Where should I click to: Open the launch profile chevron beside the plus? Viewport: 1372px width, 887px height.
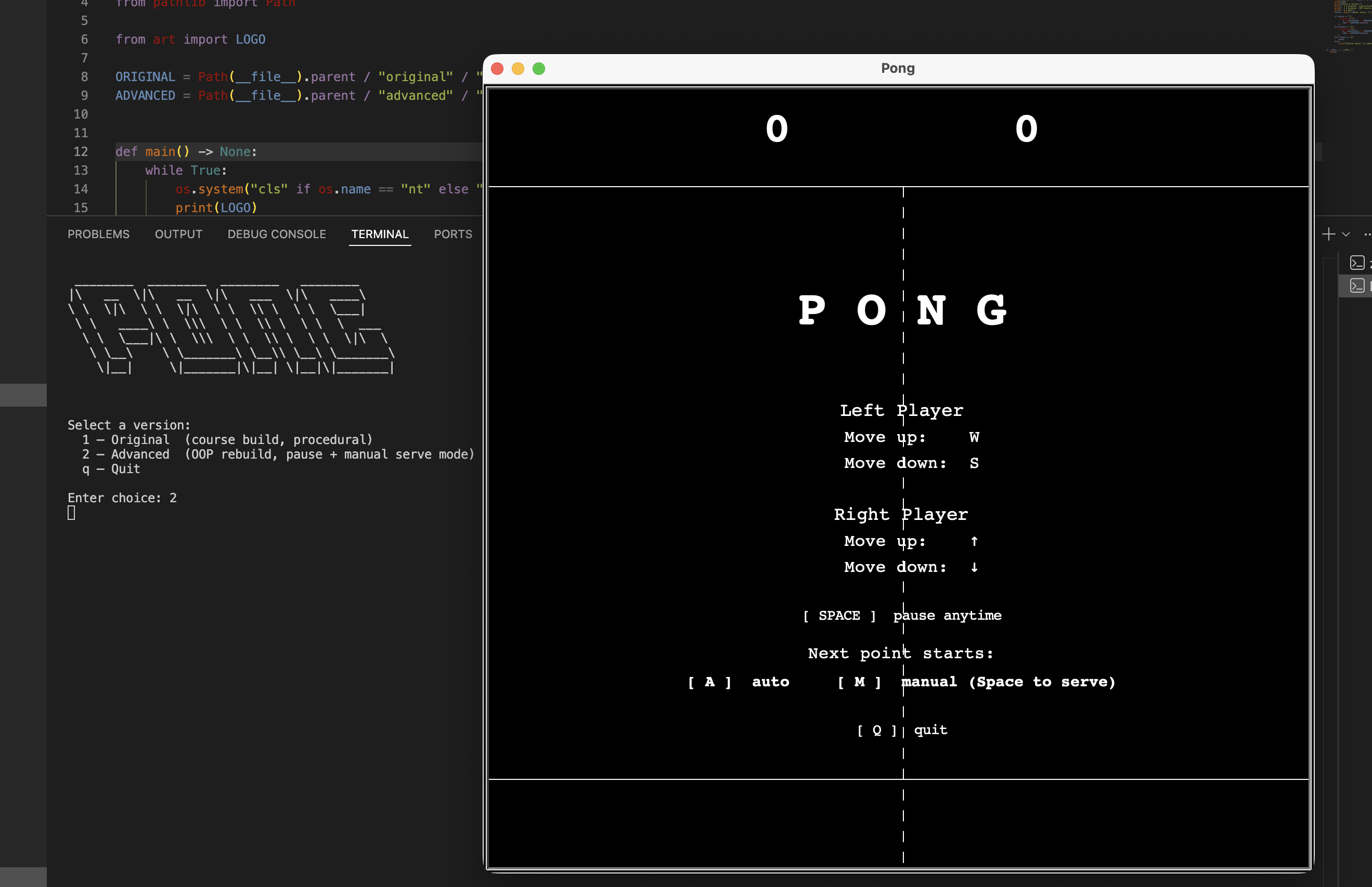click(1346, 234)
